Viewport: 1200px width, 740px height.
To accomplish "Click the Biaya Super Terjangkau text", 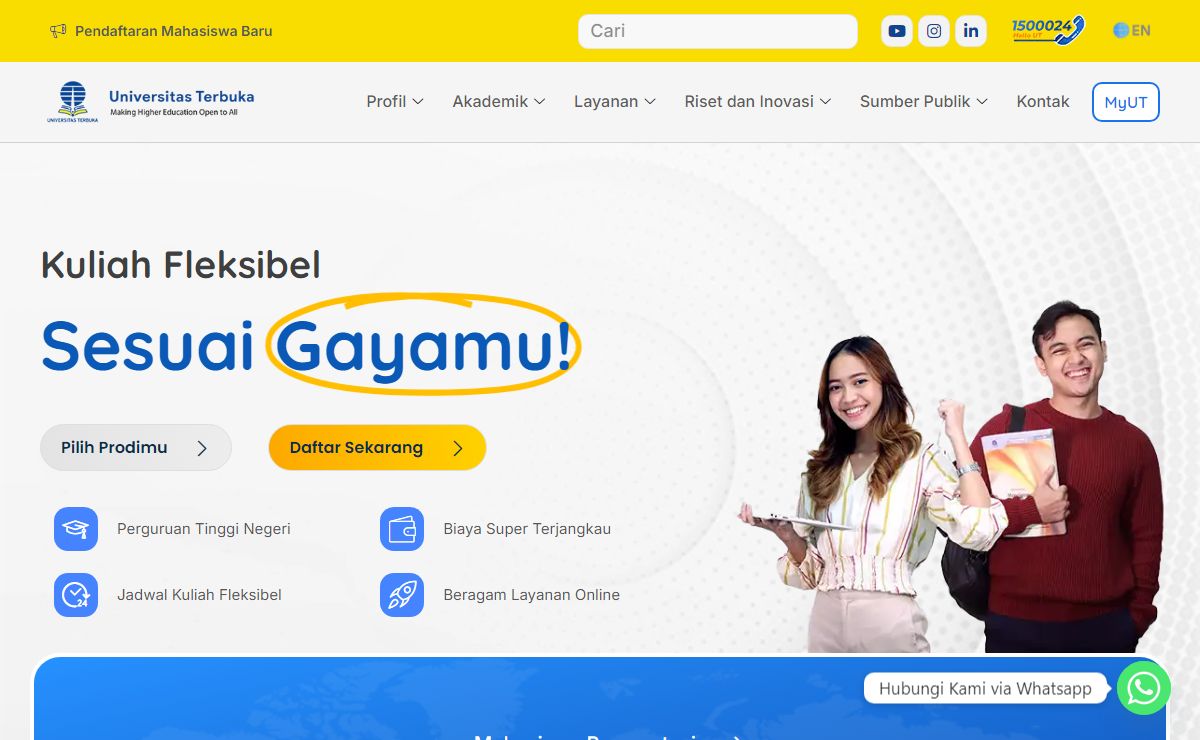I will click(527, 529).
